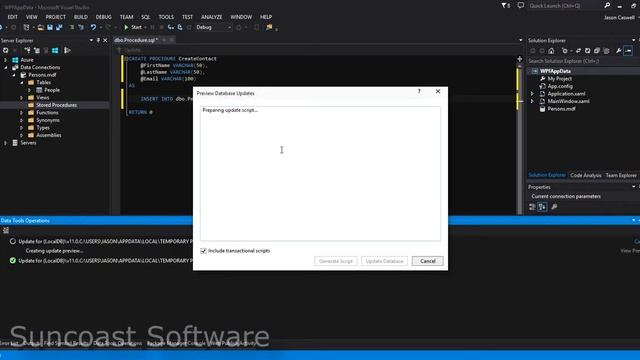Click the New Project toolbar icon

click(27, 27)
